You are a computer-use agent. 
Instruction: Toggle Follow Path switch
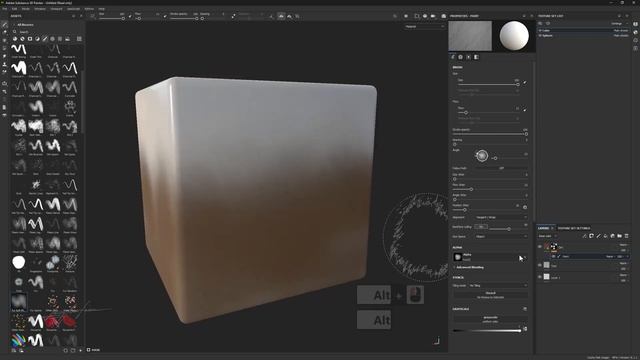502,168
